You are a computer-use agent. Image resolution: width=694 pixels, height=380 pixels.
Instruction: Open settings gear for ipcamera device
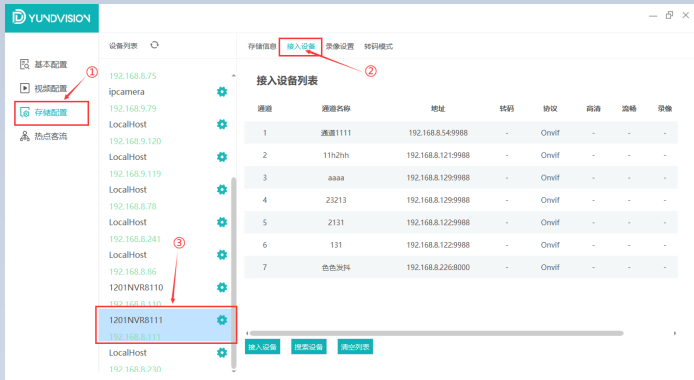[x=222, y=92]
